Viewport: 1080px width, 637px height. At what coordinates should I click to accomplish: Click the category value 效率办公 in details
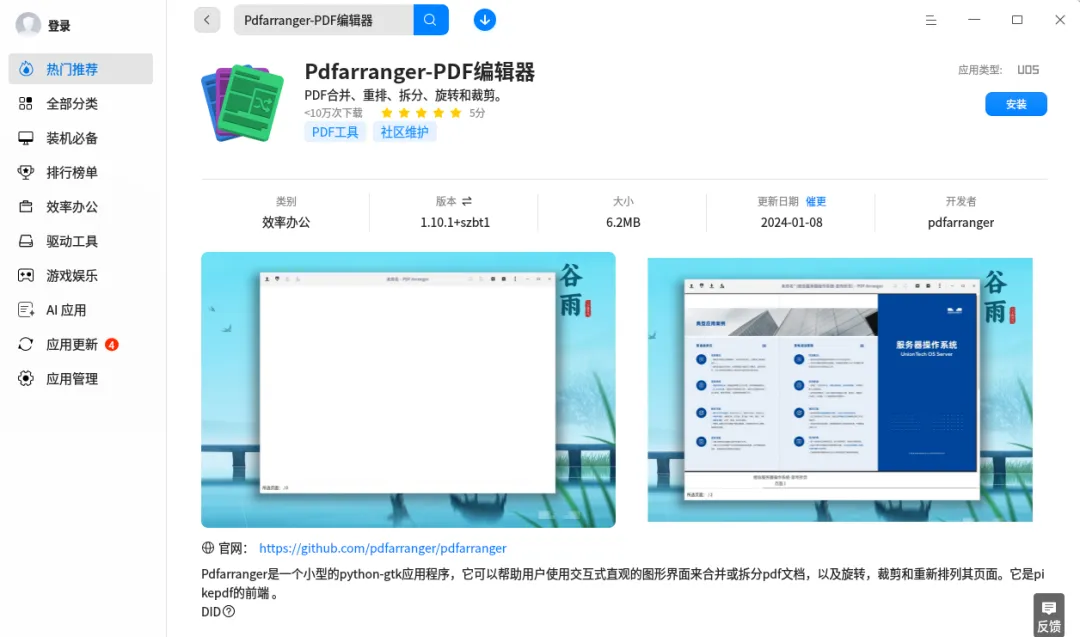pos(286,222)
